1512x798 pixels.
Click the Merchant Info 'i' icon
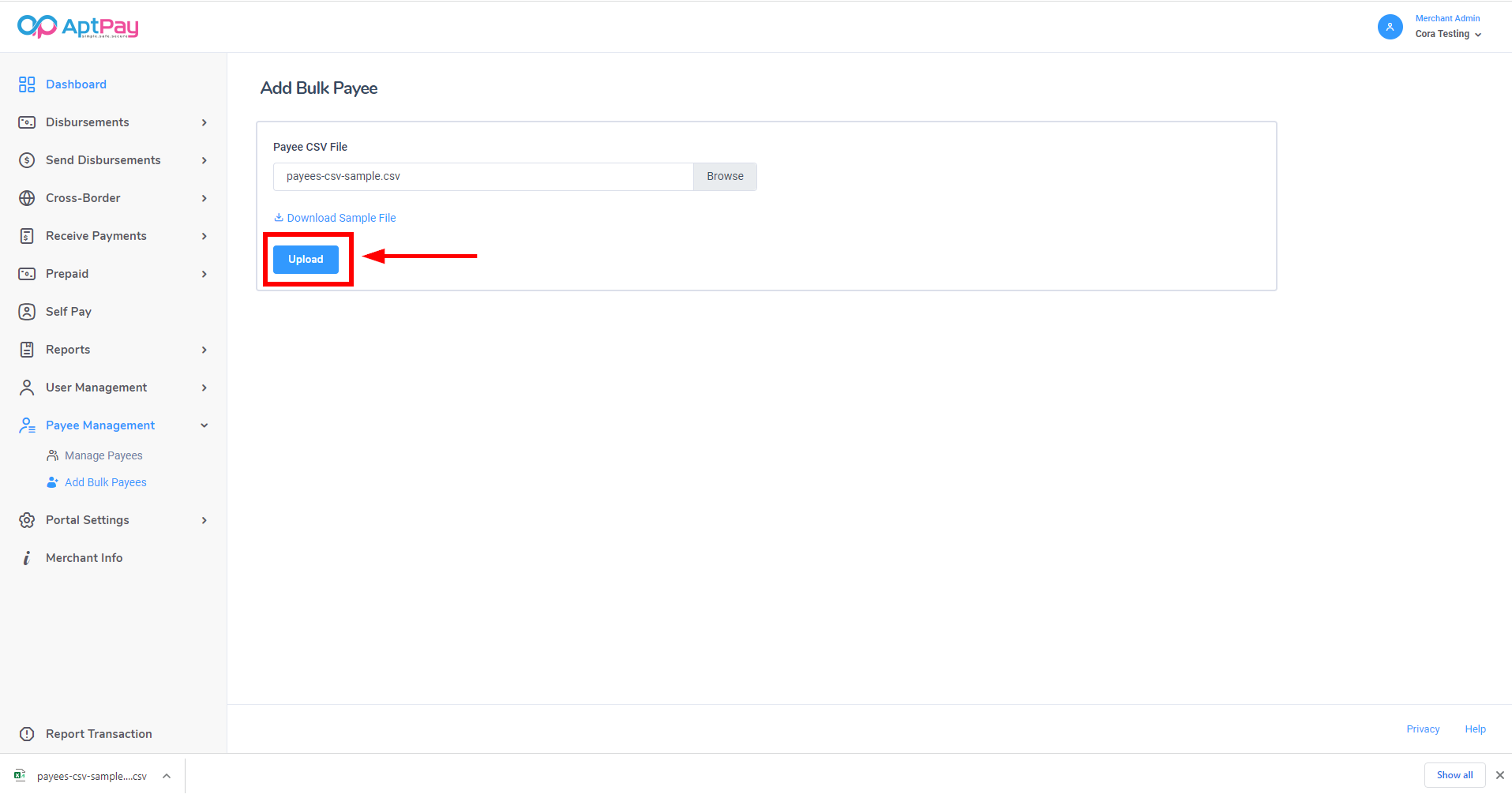tap(27, 558)
